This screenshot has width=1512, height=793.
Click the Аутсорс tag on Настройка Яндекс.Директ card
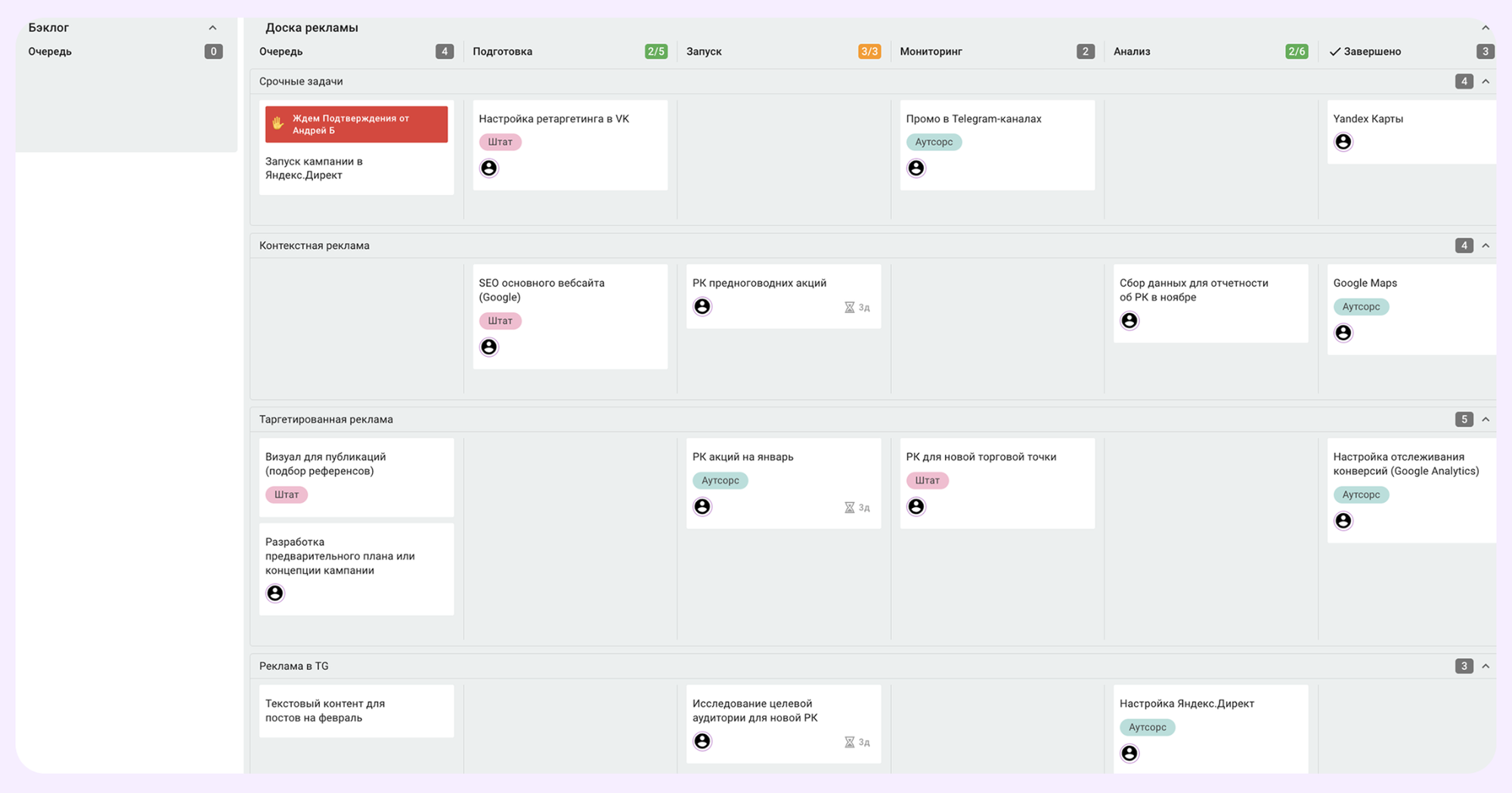1147,727
